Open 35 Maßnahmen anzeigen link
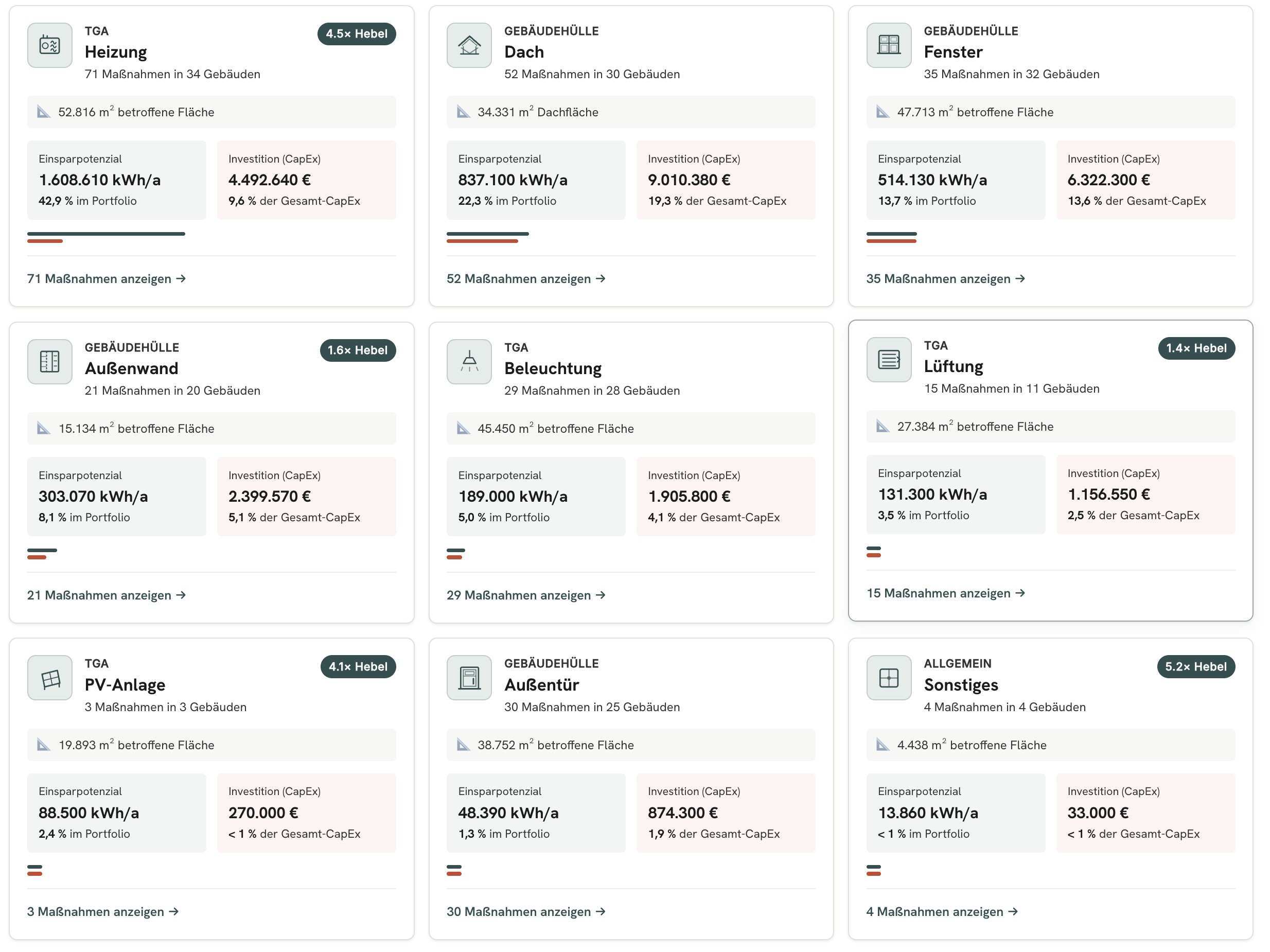Screen dimensions: 1270x952 point(946,278)
